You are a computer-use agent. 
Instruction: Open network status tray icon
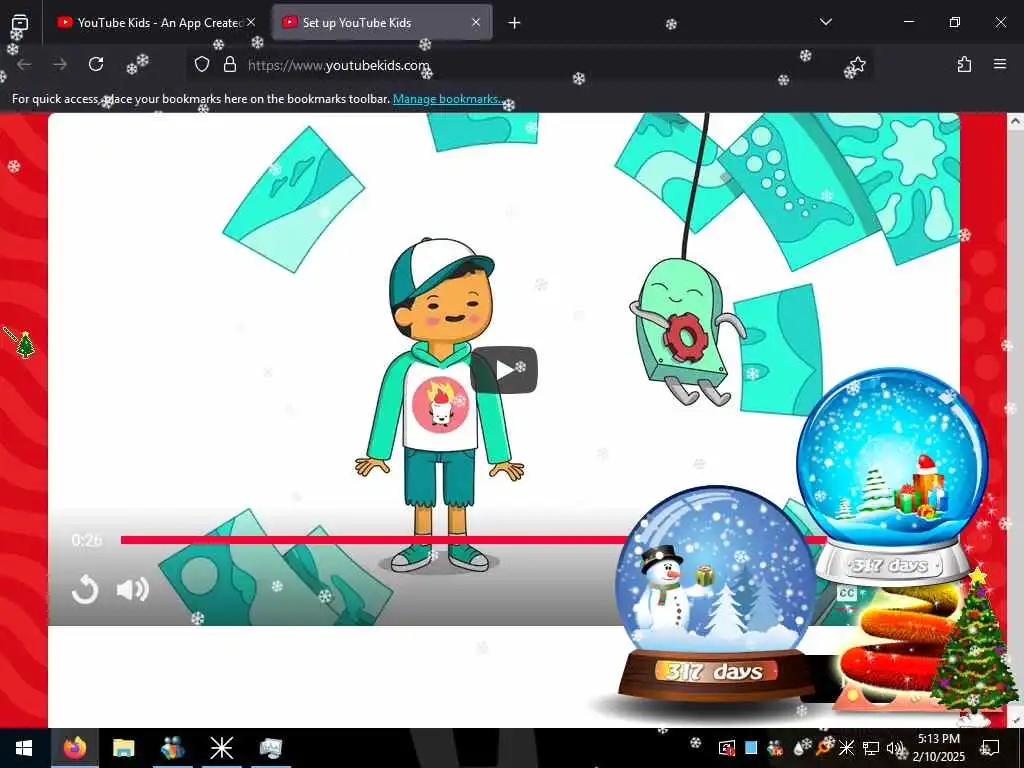[x=871, y=748]
